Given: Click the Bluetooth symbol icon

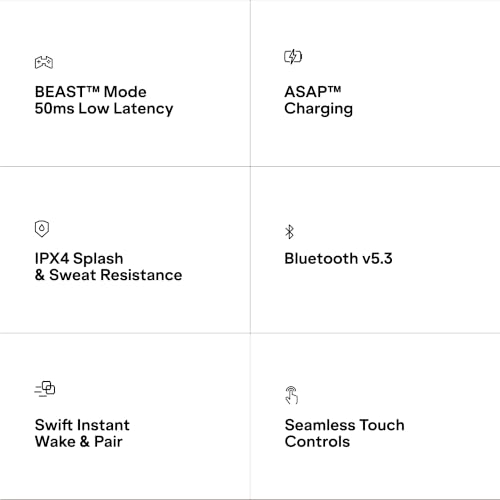Looking at the screenshot, I should click(289, 232).
